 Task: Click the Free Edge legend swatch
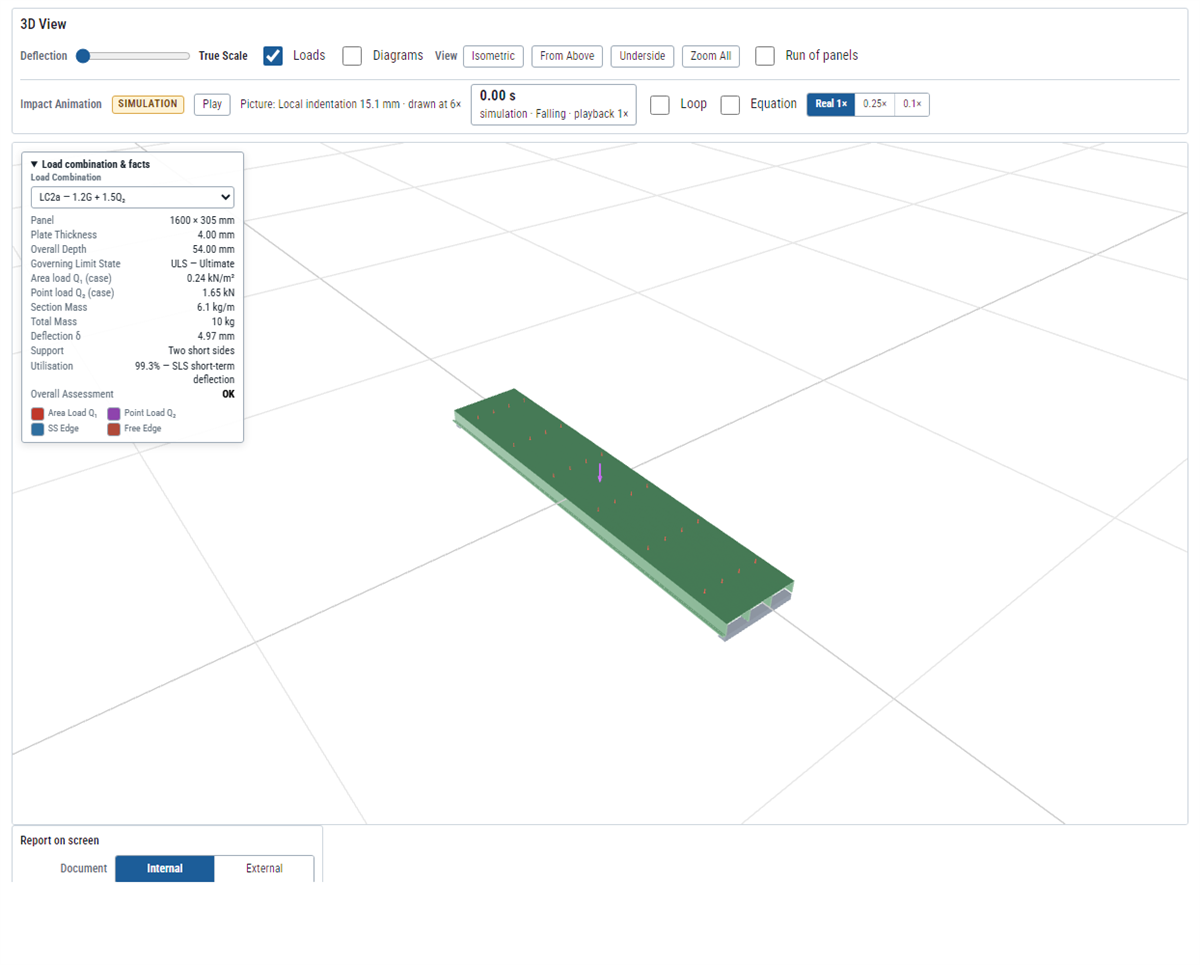pyautogui.click(x=114, y=429)
